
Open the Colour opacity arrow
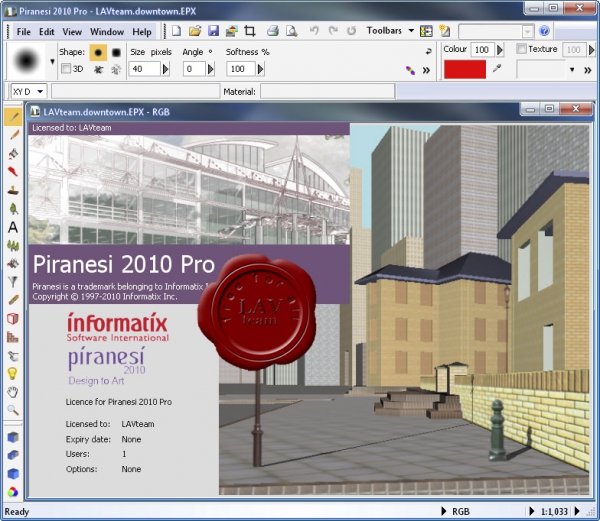pos(500,50)
